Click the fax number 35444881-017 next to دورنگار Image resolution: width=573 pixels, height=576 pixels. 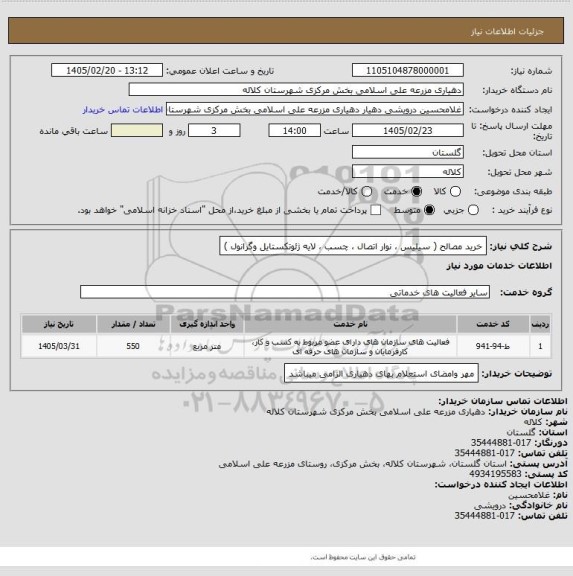tap(501, 443)
